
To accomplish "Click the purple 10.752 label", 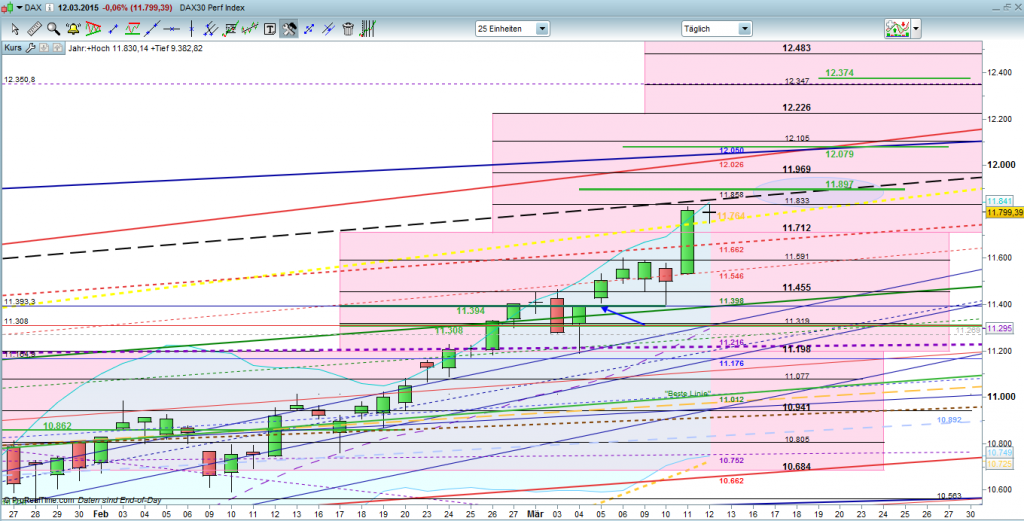I will pyautogui.click(x=731, y=460).
